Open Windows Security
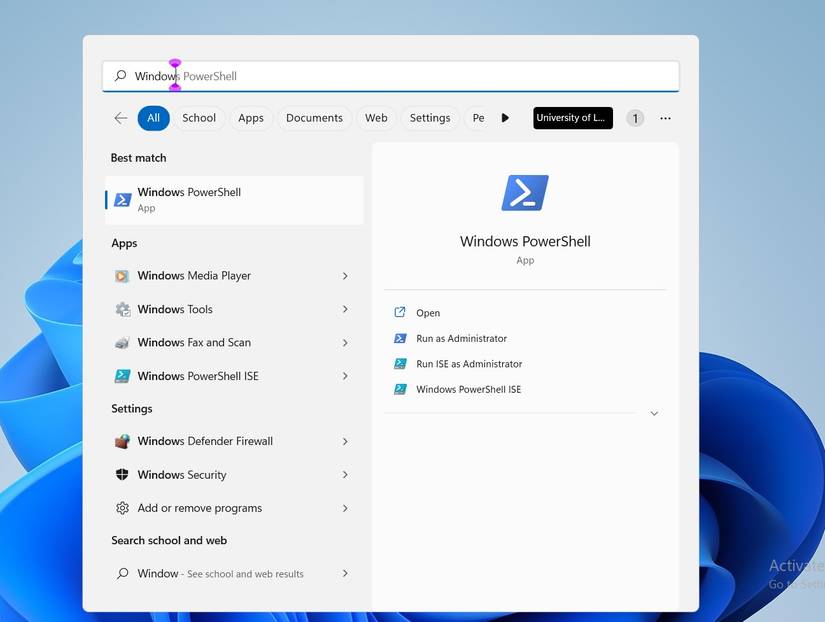Screen dimensions: 825x622 pyautogui.click(x=180, y=474)
